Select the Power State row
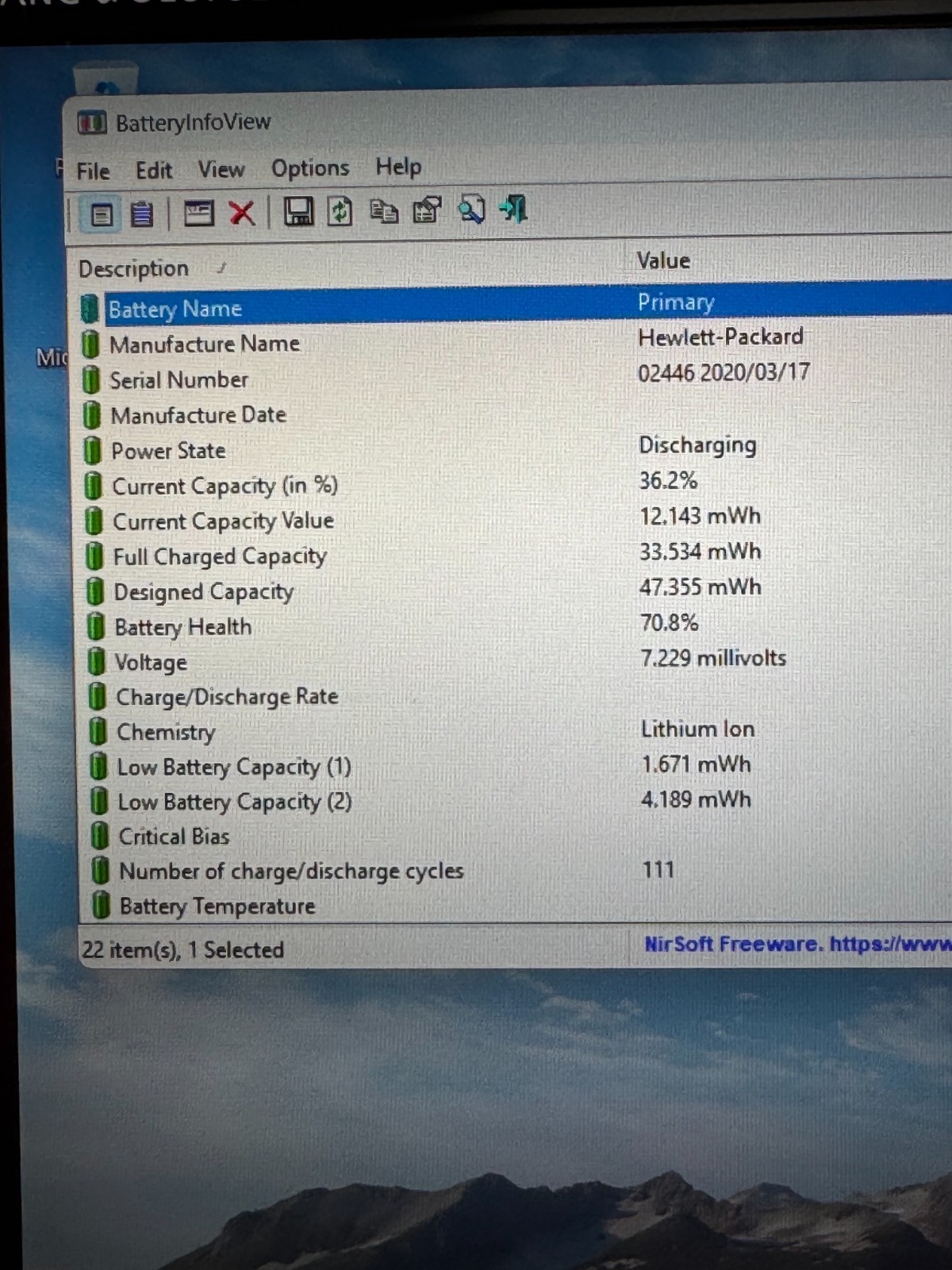 [516, 448]
